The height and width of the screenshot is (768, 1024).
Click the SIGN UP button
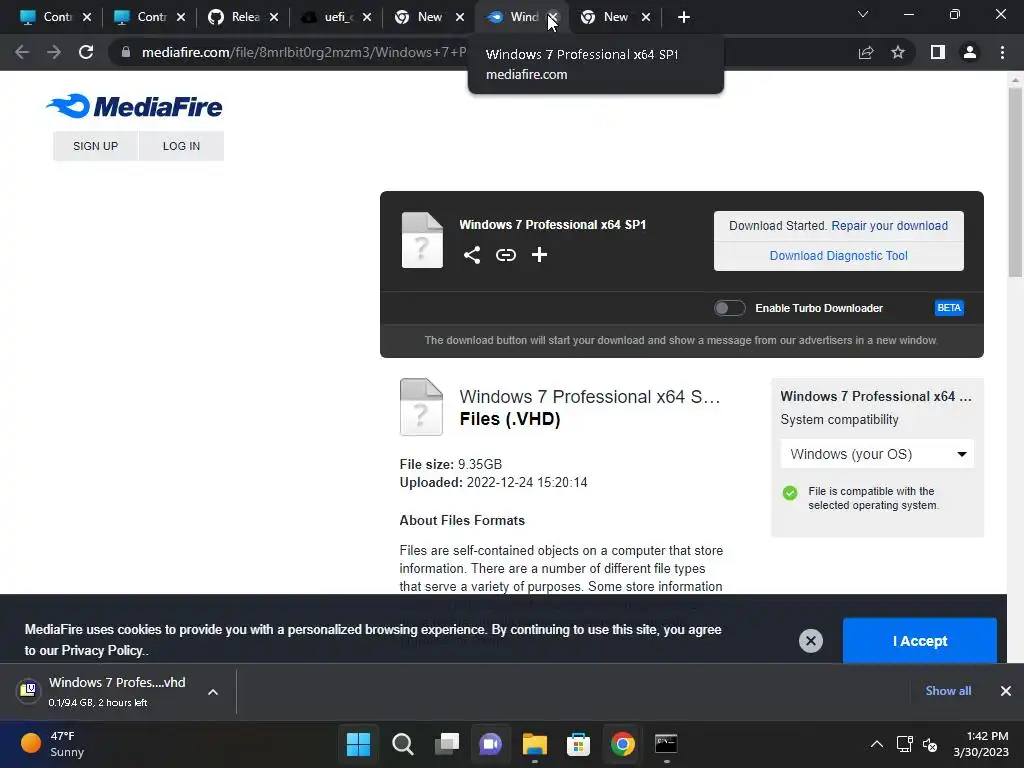point(95,146)
